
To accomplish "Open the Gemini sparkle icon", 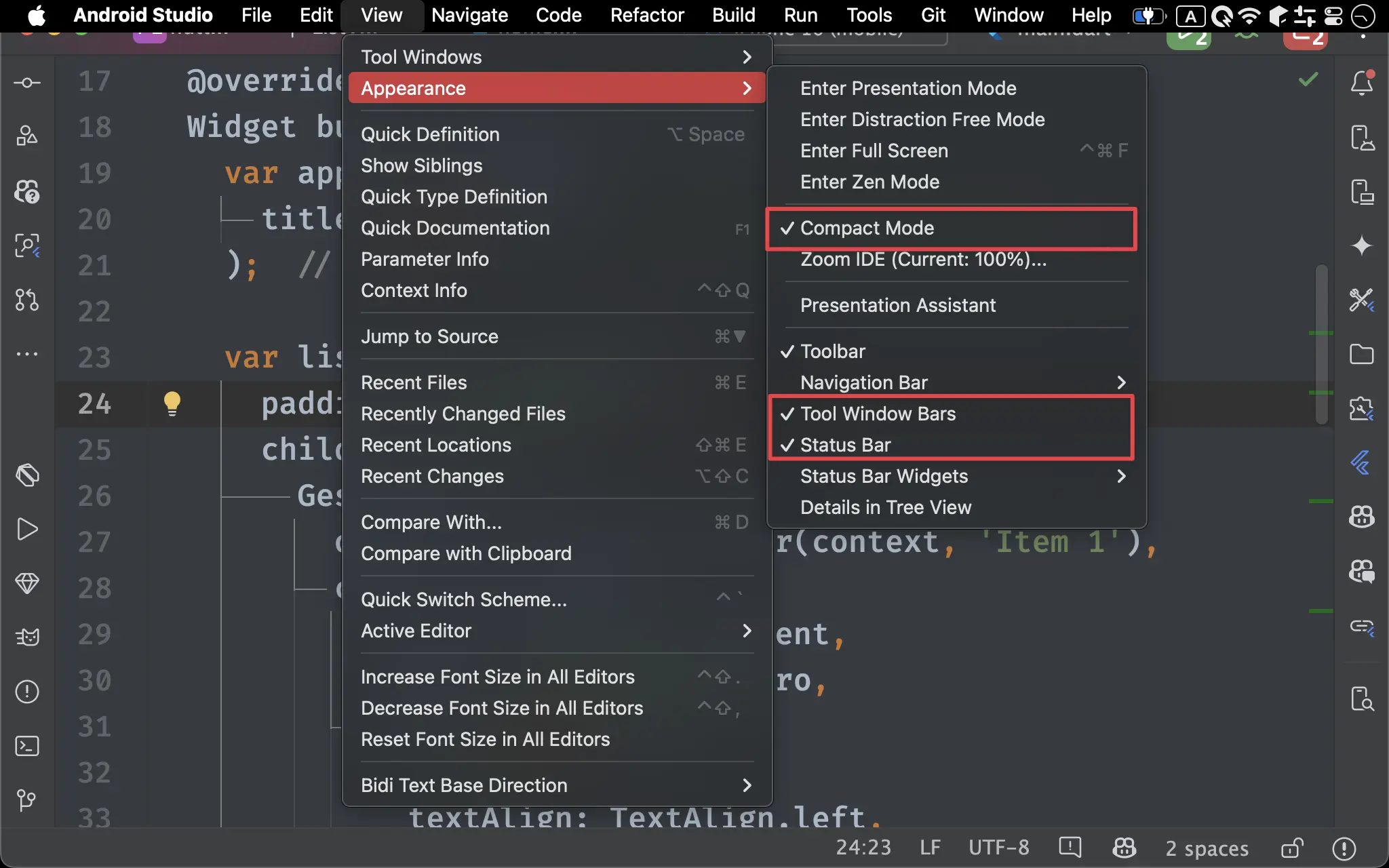I will pos(1362,245).
